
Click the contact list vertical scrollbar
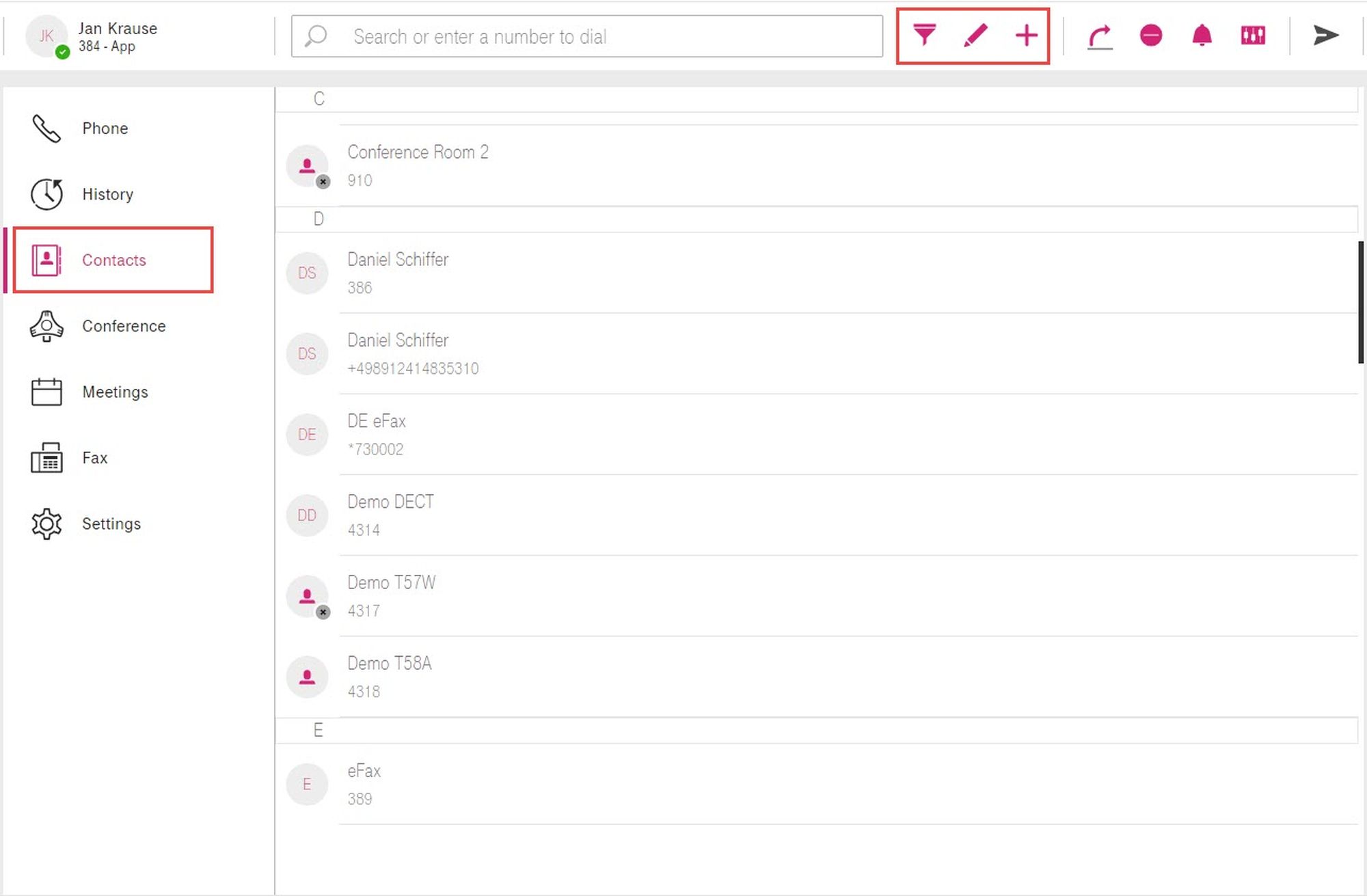point(1361,303)
